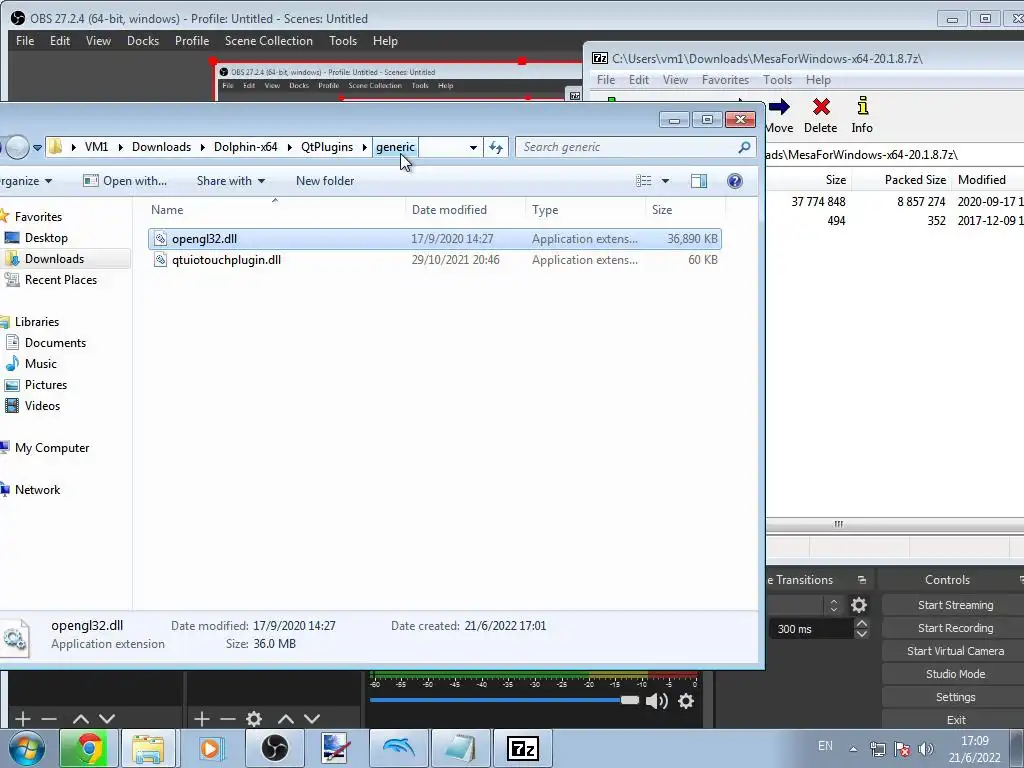Remove scene with minus button
Image resolution: width=1024 pixels, height=768 pixels.
click(x=49, y=719)
